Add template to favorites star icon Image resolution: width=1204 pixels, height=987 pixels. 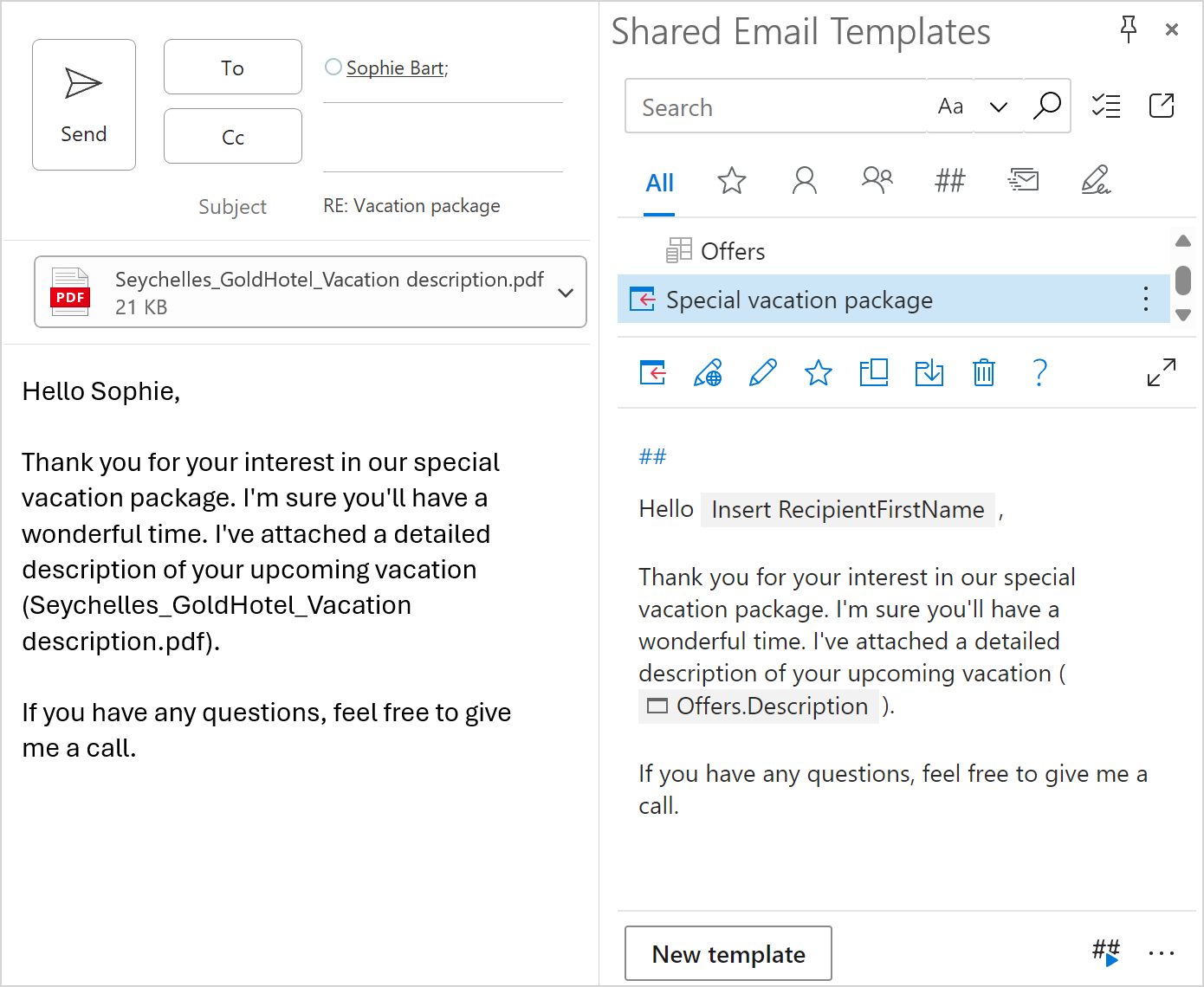(819, 372)
